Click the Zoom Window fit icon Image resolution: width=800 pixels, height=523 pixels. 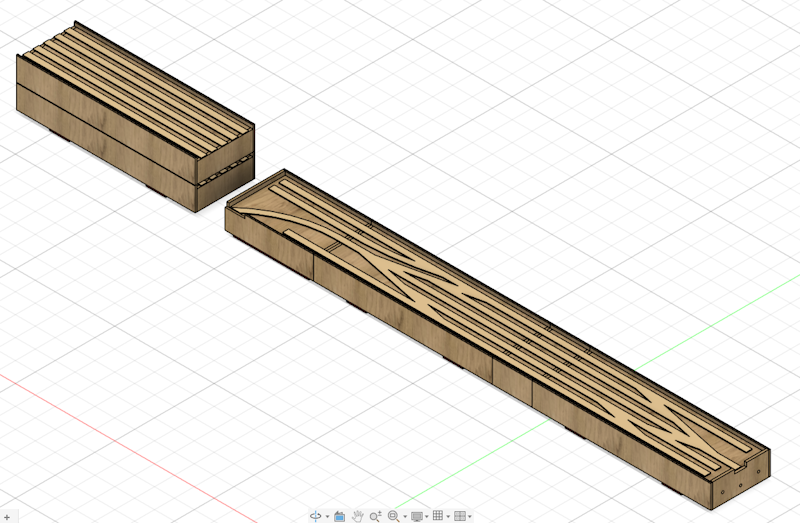[x=394, y=516]
